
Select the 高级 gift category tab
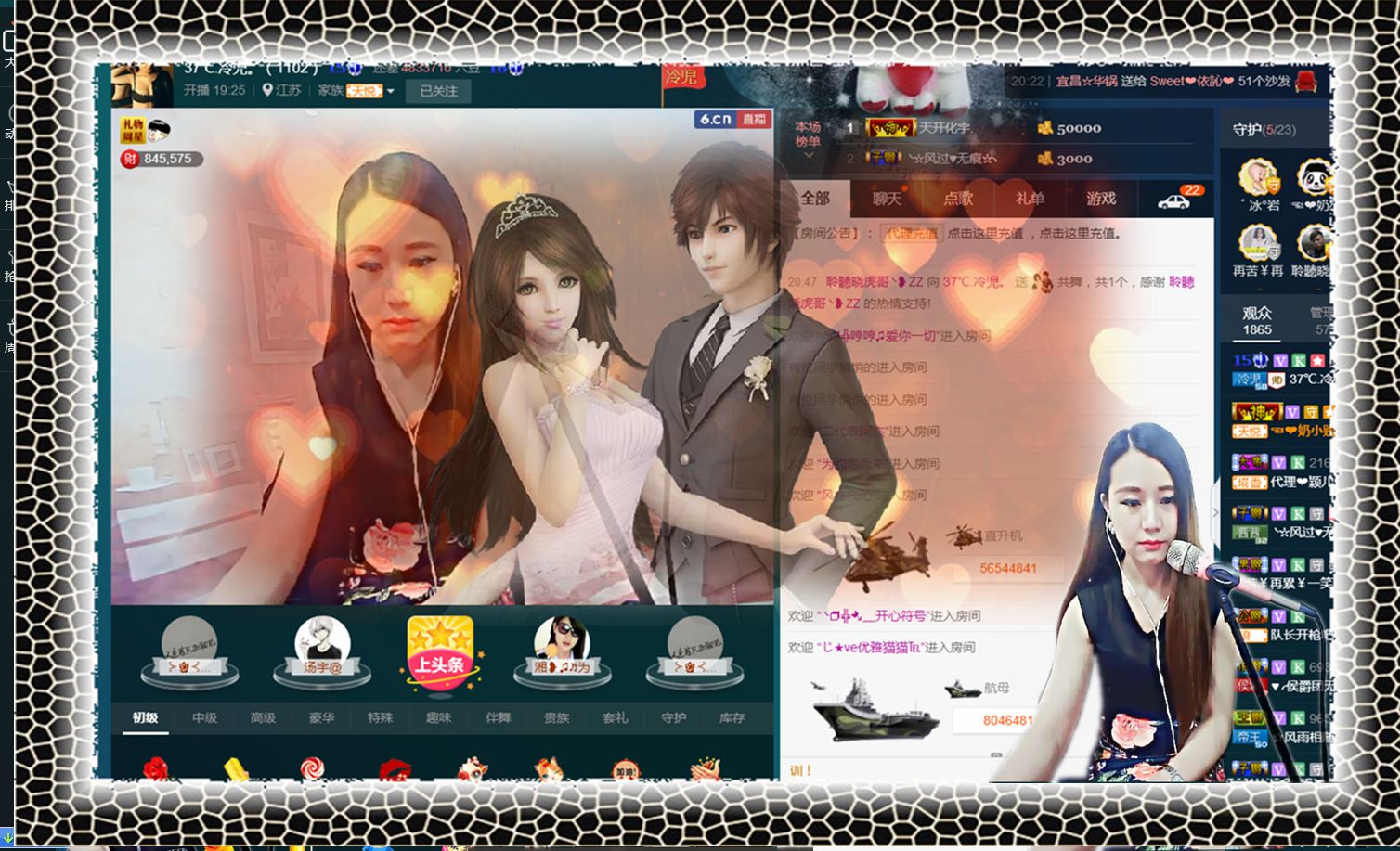coord(263,717)
